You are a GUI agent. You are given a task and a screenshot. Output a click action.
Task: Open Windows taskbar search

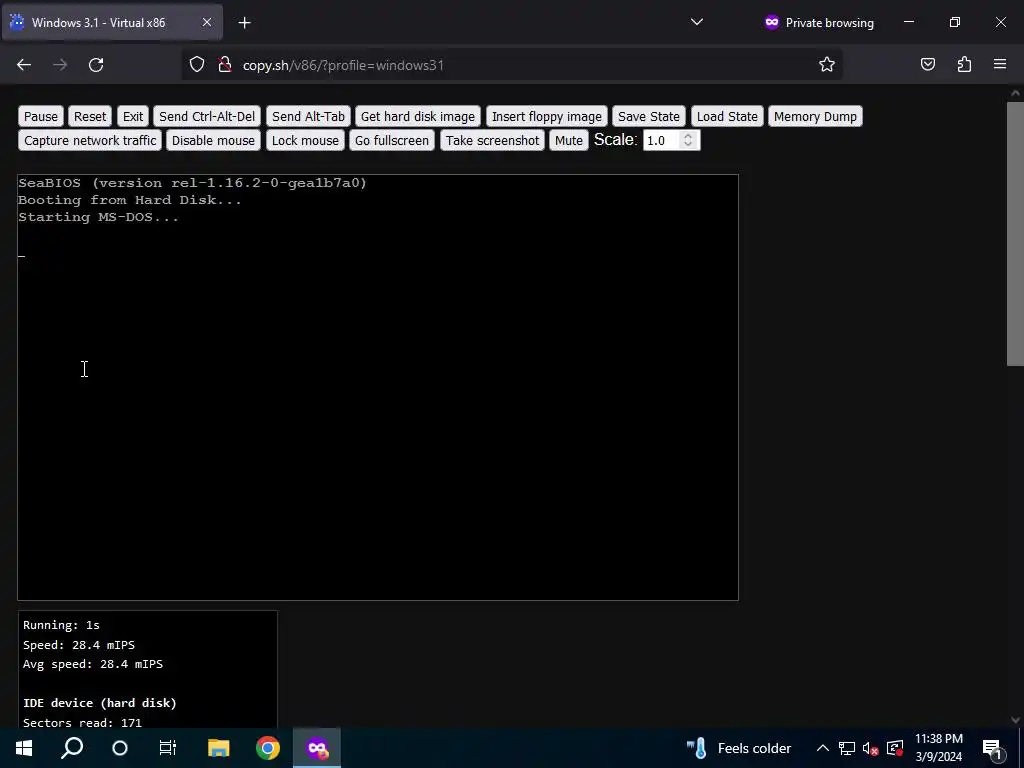[72, 748]
